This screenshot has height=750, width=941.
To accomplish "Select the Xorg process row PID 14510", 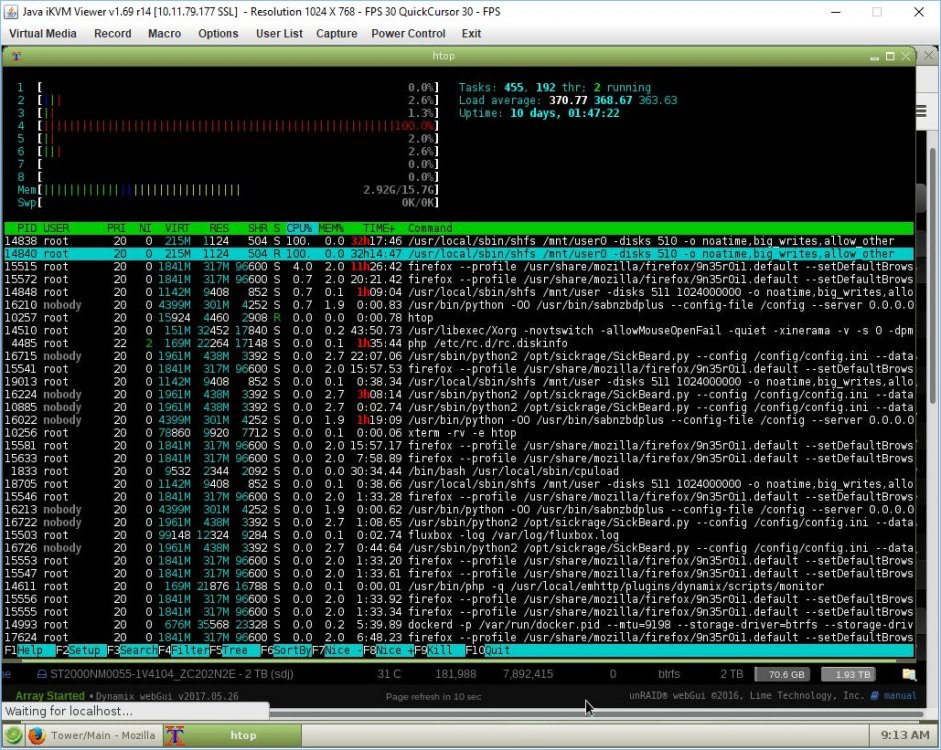I will 458,331.
